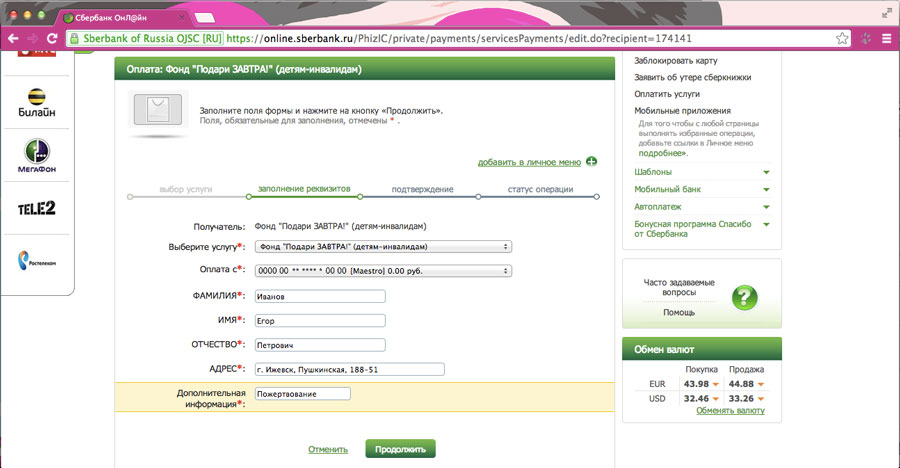The height and width of the screenshot is (468, 900).
Task: Click the 'подтверждение' step
Action: click(422, 189)
